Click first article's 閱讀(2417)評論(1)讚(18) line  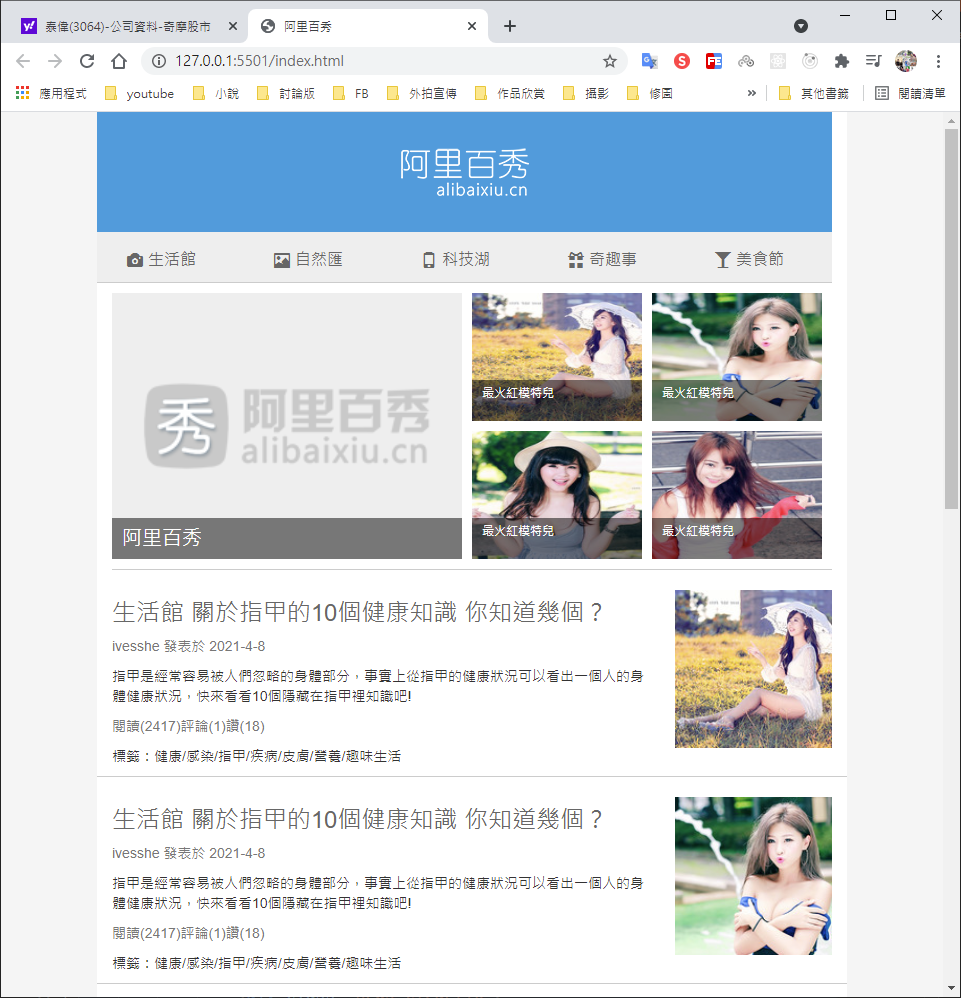point(188,726)
